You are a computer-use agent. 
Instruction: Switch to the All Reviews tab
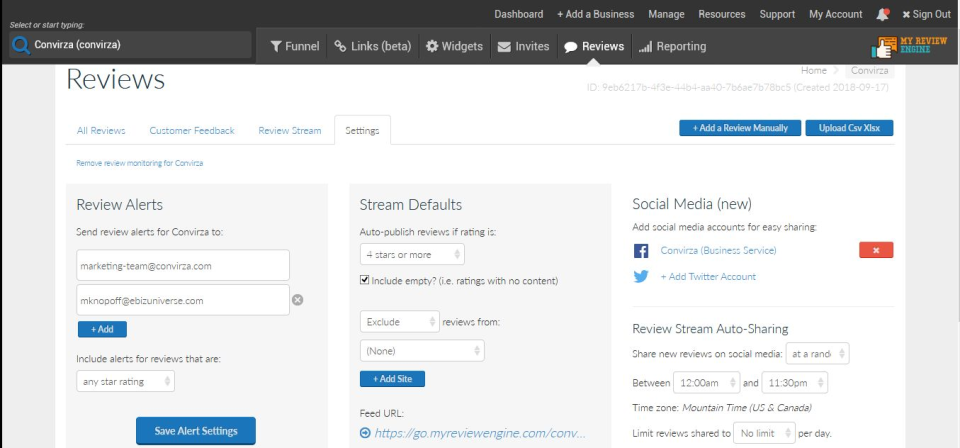101,130
